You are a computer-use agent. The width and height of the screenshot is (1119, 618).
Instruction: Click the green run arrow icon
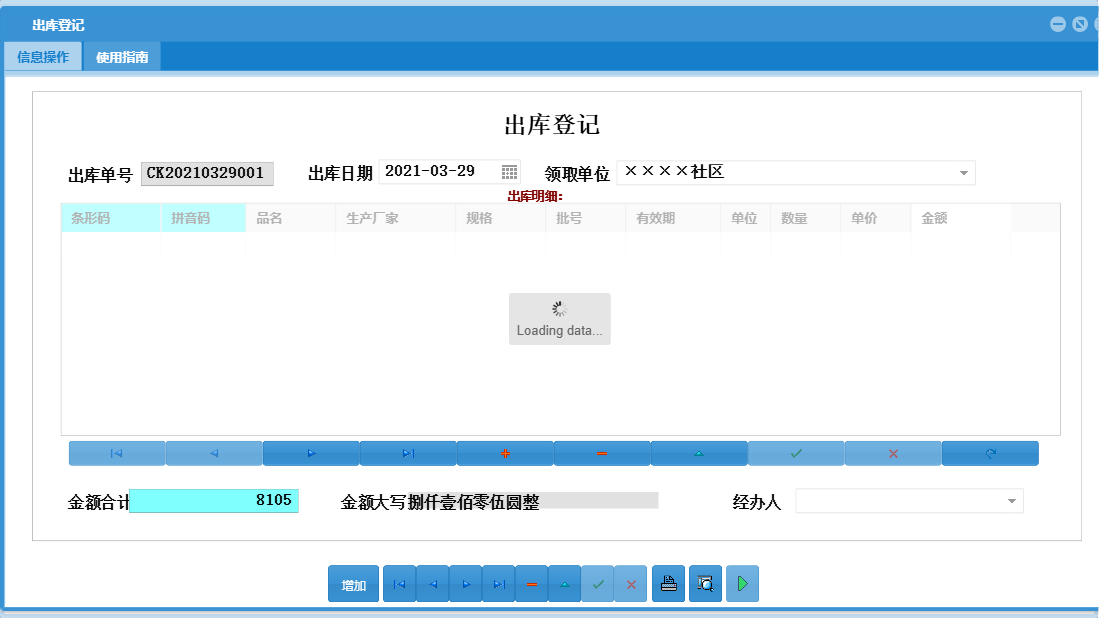pos(742,583)
